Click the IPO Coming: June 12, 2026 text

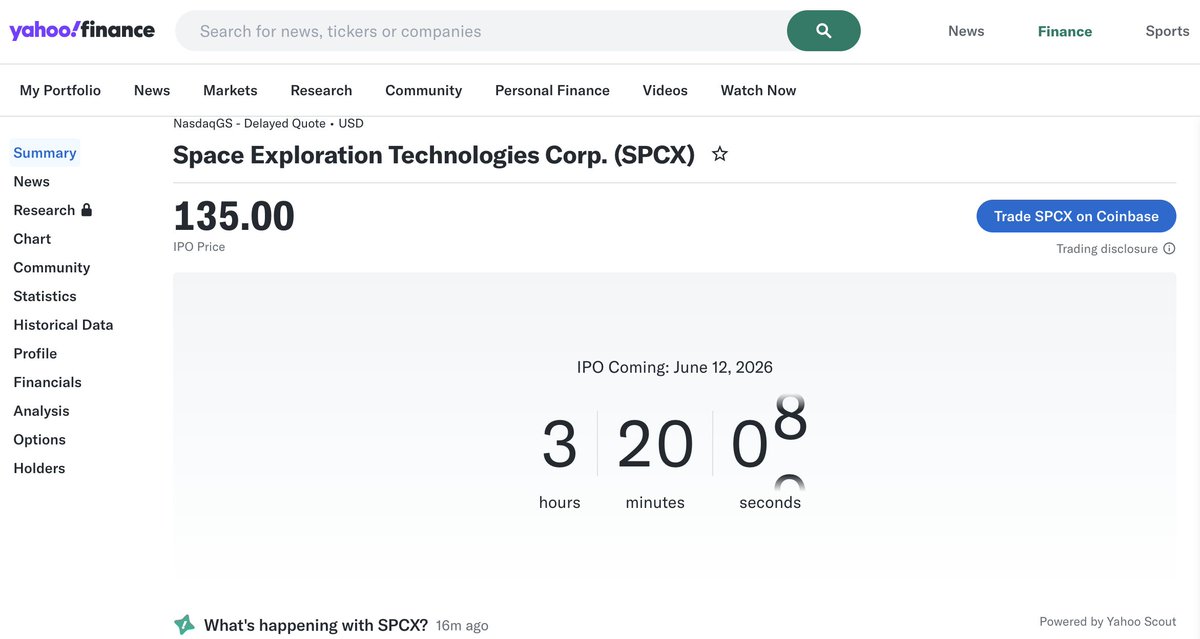675,367
